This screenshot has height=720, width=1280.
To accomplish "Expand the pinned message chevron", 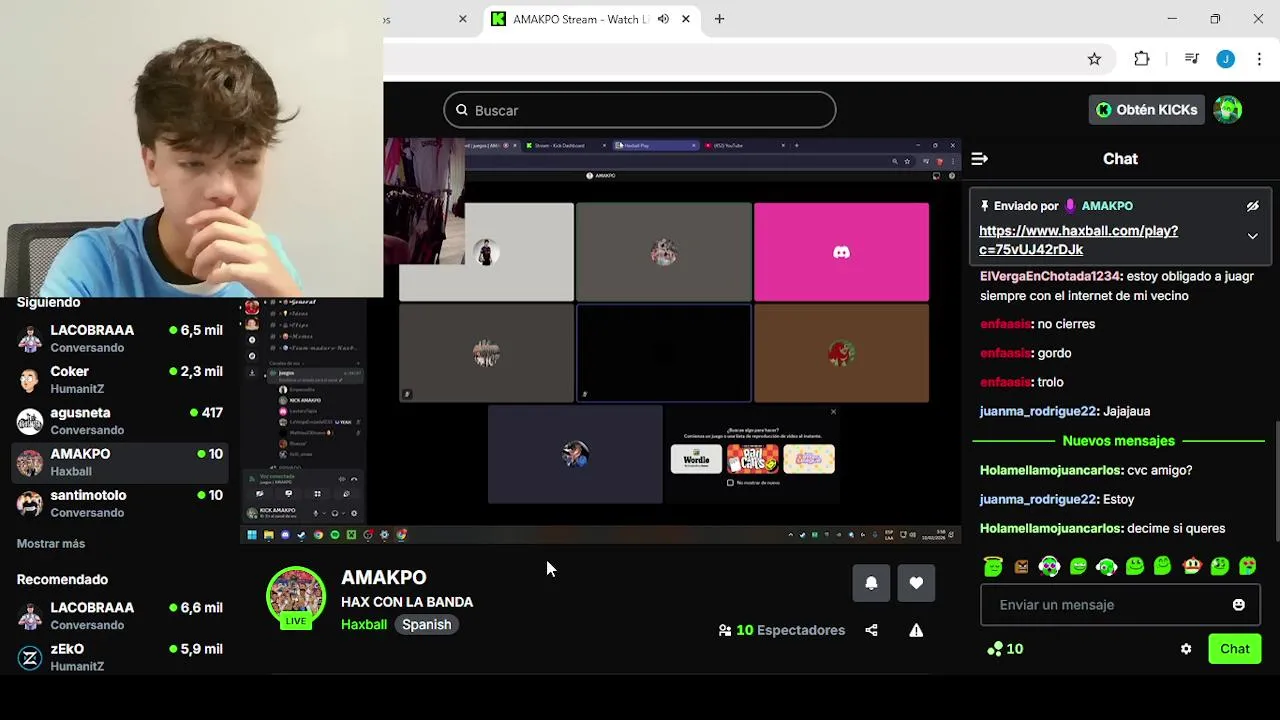I will (x=1252, y=236).
